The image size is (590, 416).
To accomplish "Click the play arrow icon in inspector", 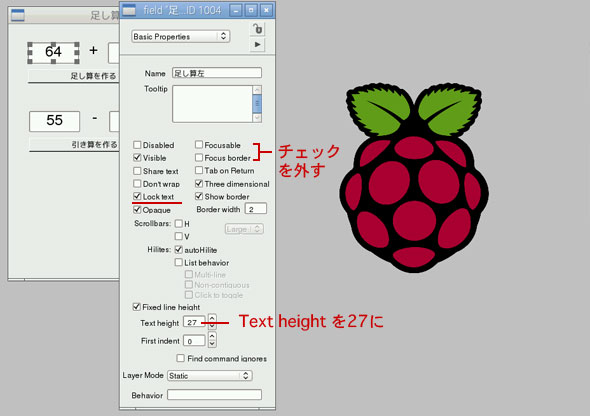I will [257, 44].
